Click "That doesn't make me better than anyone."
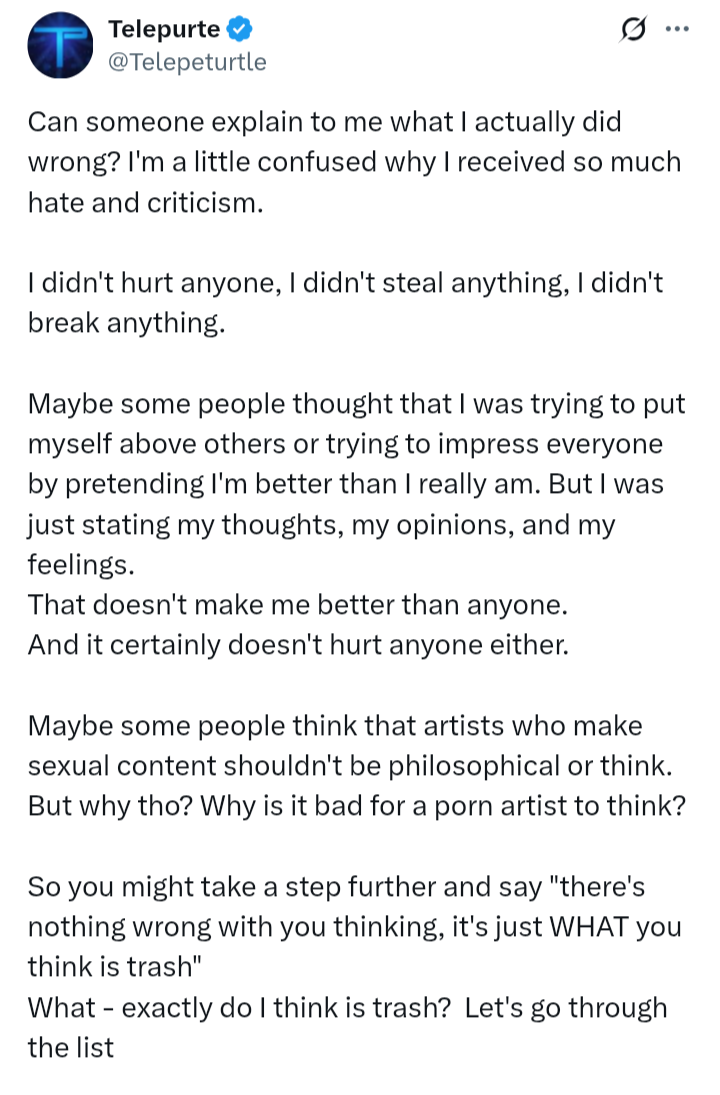Screen dimensions: 720x1095 click(297, 605)
